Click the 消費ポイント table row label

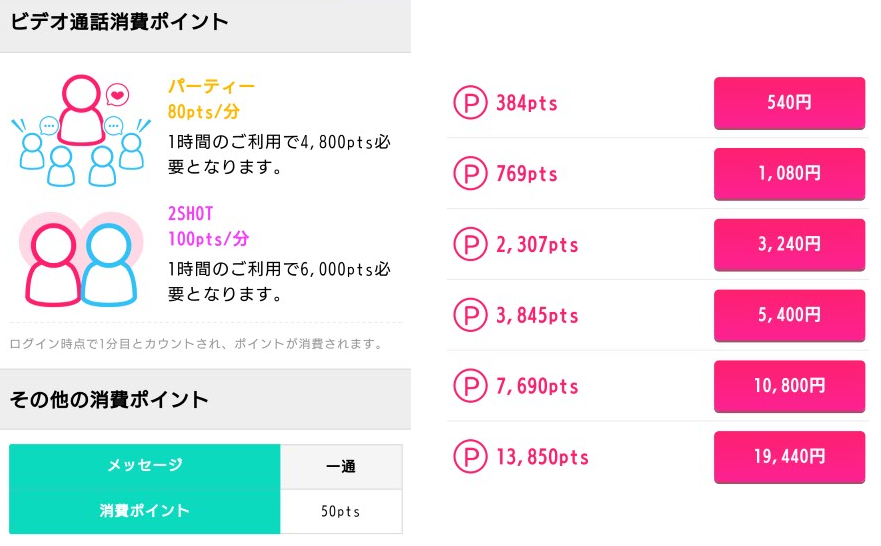(x=145, y=511)
